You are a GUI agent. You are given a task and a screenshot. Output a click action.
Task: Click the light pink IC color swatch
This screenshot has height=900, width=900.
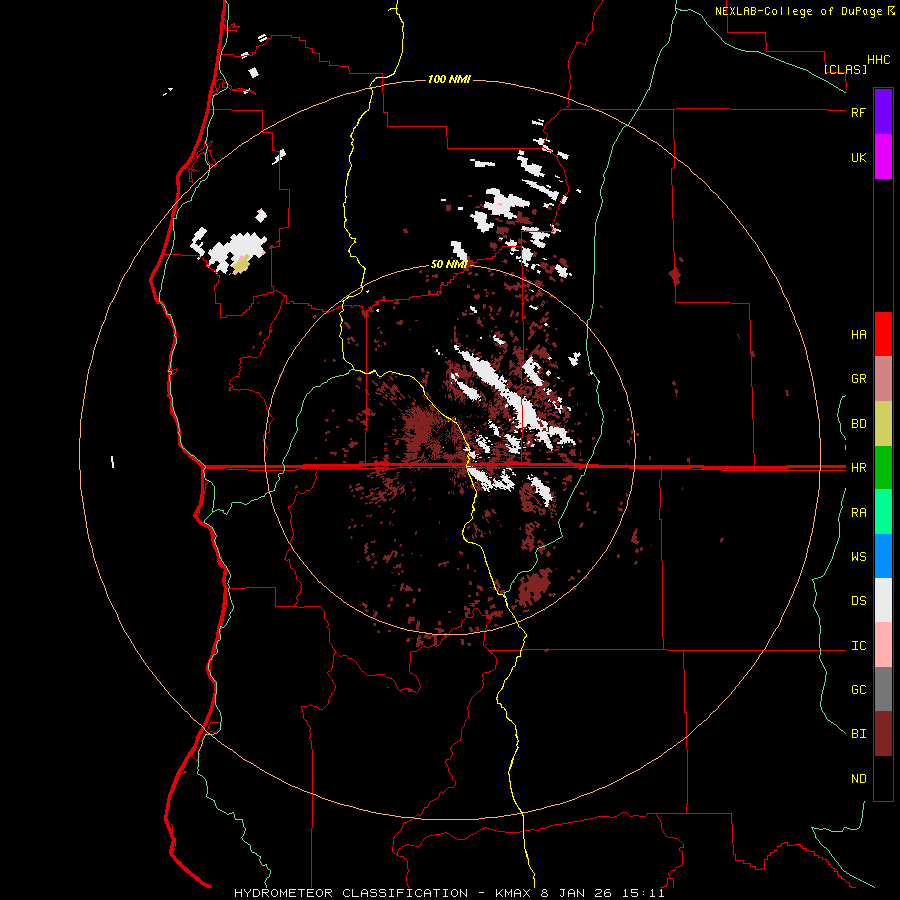click(883, 645)
